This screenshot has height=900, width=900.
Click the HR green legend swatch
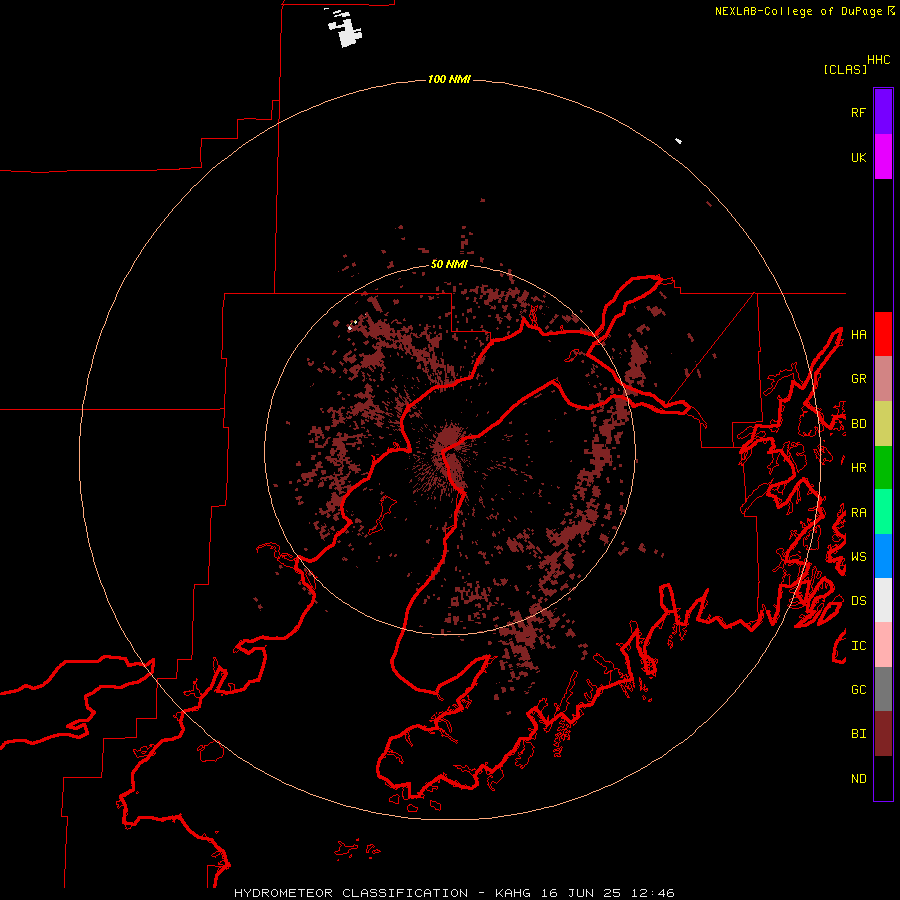pyautogui.click(x=883, y=467)
